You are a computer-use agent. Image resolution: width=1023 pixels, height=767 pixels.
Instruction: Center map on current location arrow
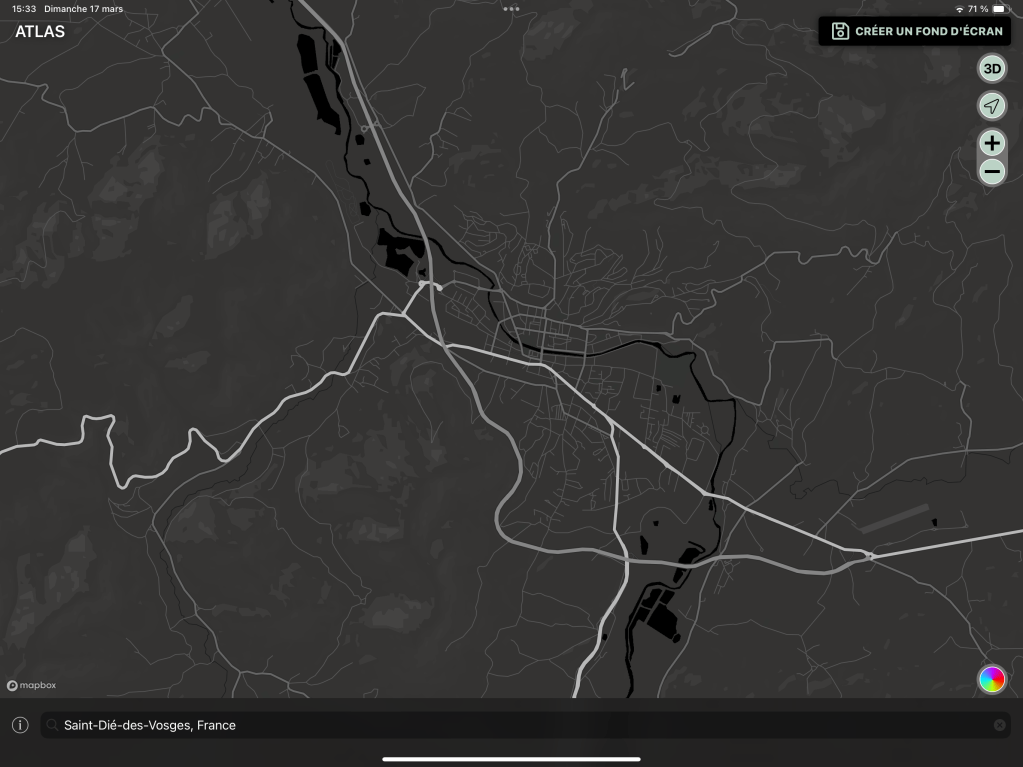tap(991, 106)
